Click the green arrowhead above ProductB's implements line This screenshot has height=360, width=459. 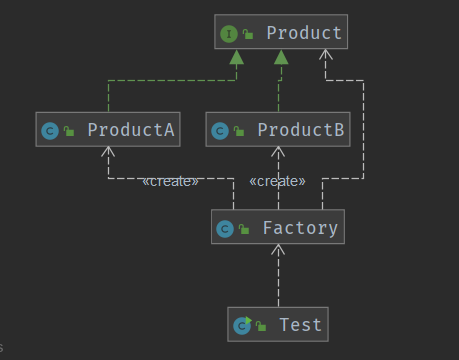click(281, 57)
